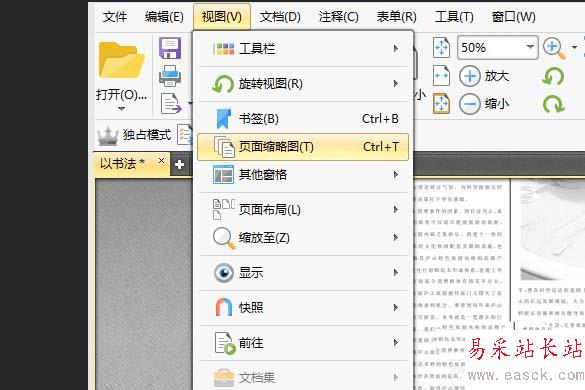The height and width of the screenshot is (390, 585).
Task: Rotate view clockwise with green arrow
Action: [x=553, y=104]
